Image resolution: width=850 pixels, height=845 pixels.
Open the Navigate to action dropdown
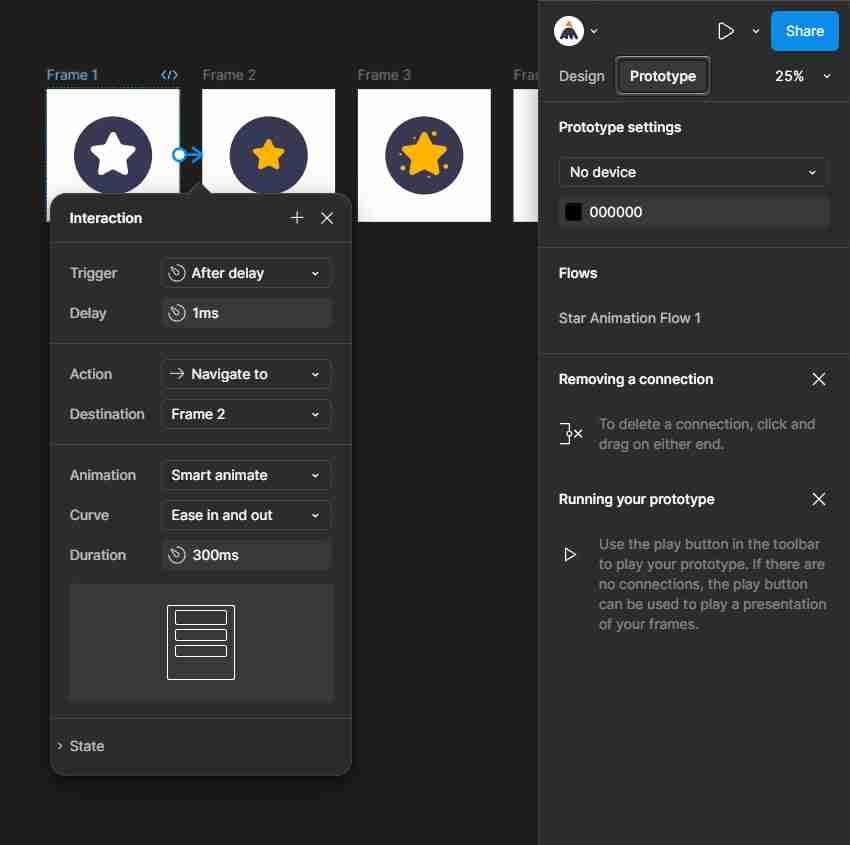pos(246,374)
